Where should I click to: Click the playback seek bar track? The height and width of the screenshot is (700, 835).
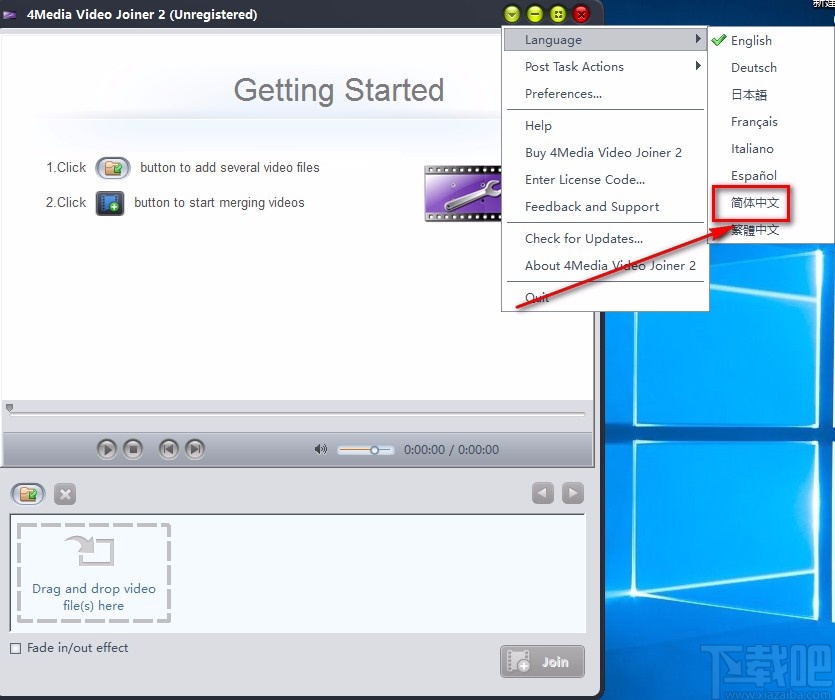click(298, 413)
